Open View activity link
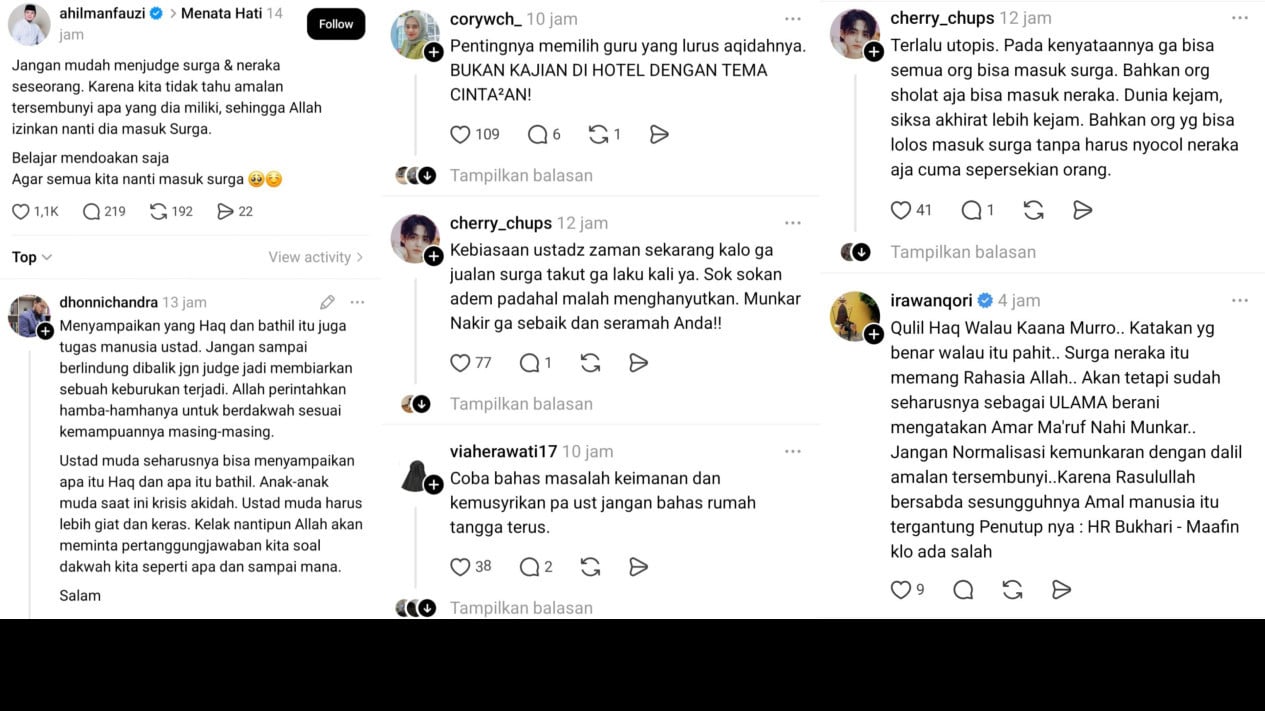1265x711 pixels. coord(315,257)
